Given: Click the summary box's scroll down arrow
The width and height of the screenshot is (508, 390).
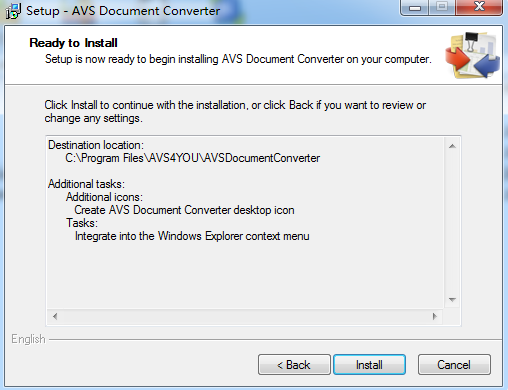Looking at the screenshot, I should [x=452, y=300].
